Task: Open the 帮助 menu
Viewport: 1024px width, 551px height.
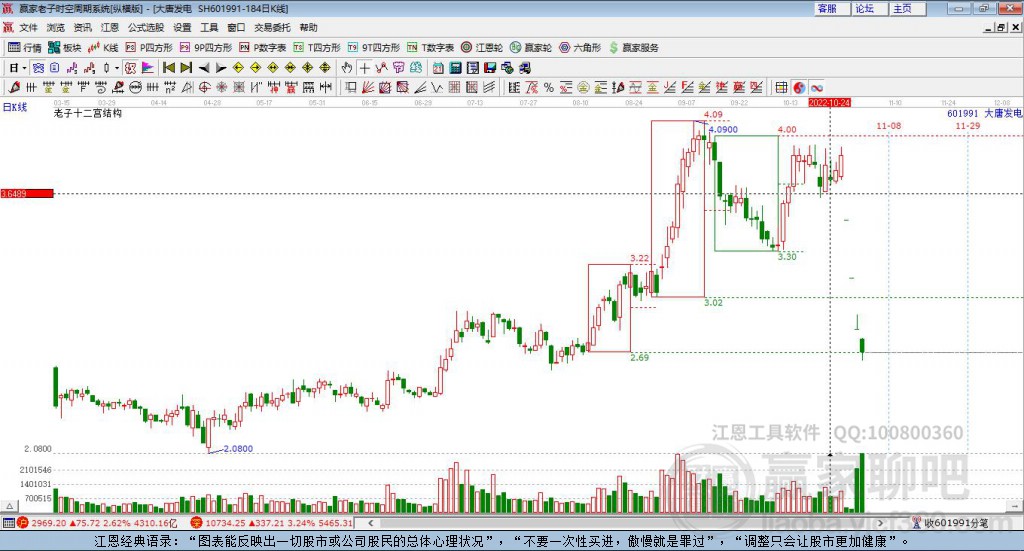Action: pyautogui.click(x=308, y=27)
